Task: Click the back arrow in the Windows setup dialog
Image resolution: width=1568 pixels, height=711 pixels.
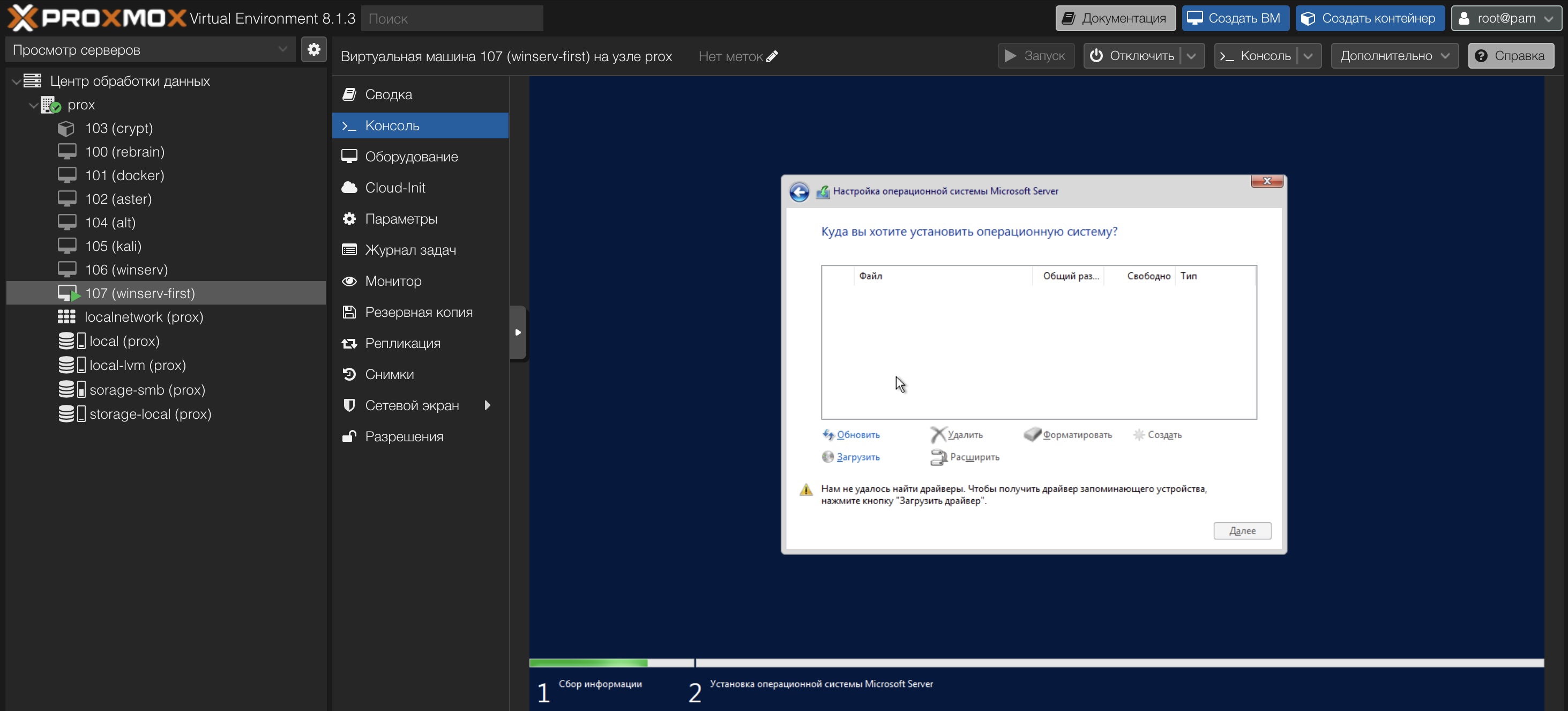Action: coord(798,192)
